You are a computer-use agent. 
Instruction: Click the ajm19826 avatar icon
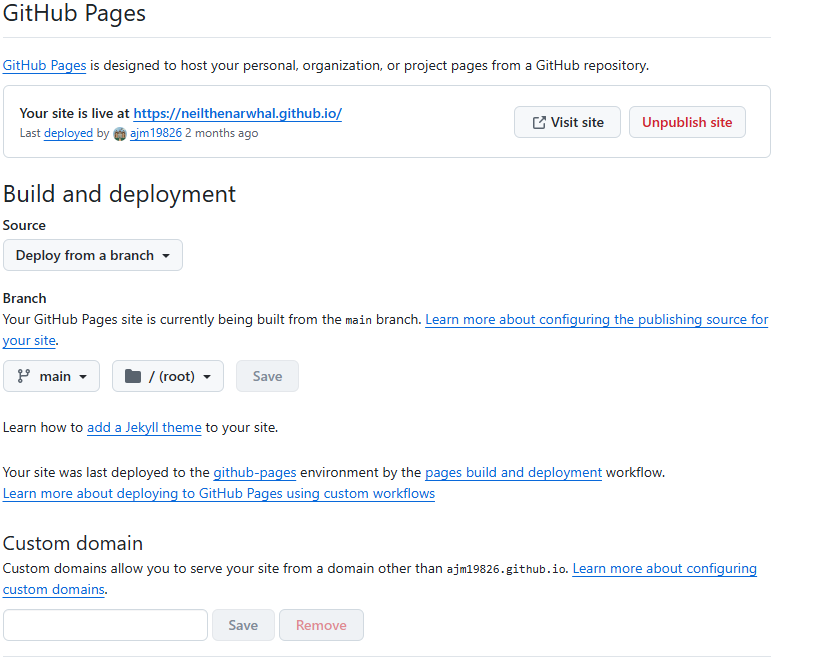point(120,133)
